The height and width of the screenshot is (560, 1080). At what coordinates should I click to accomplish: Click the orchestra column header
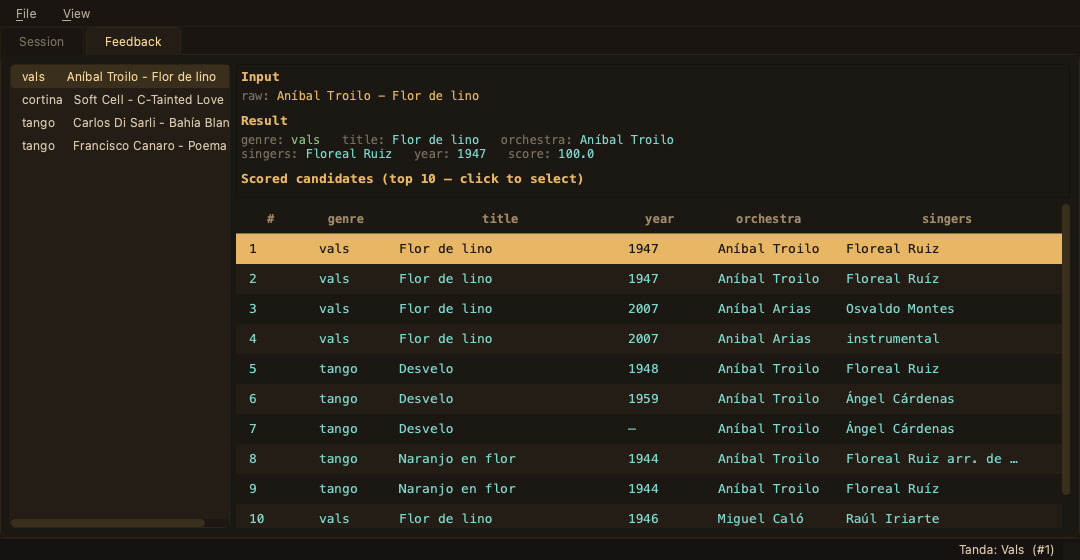pyautogui.click(x=768, y=219)
